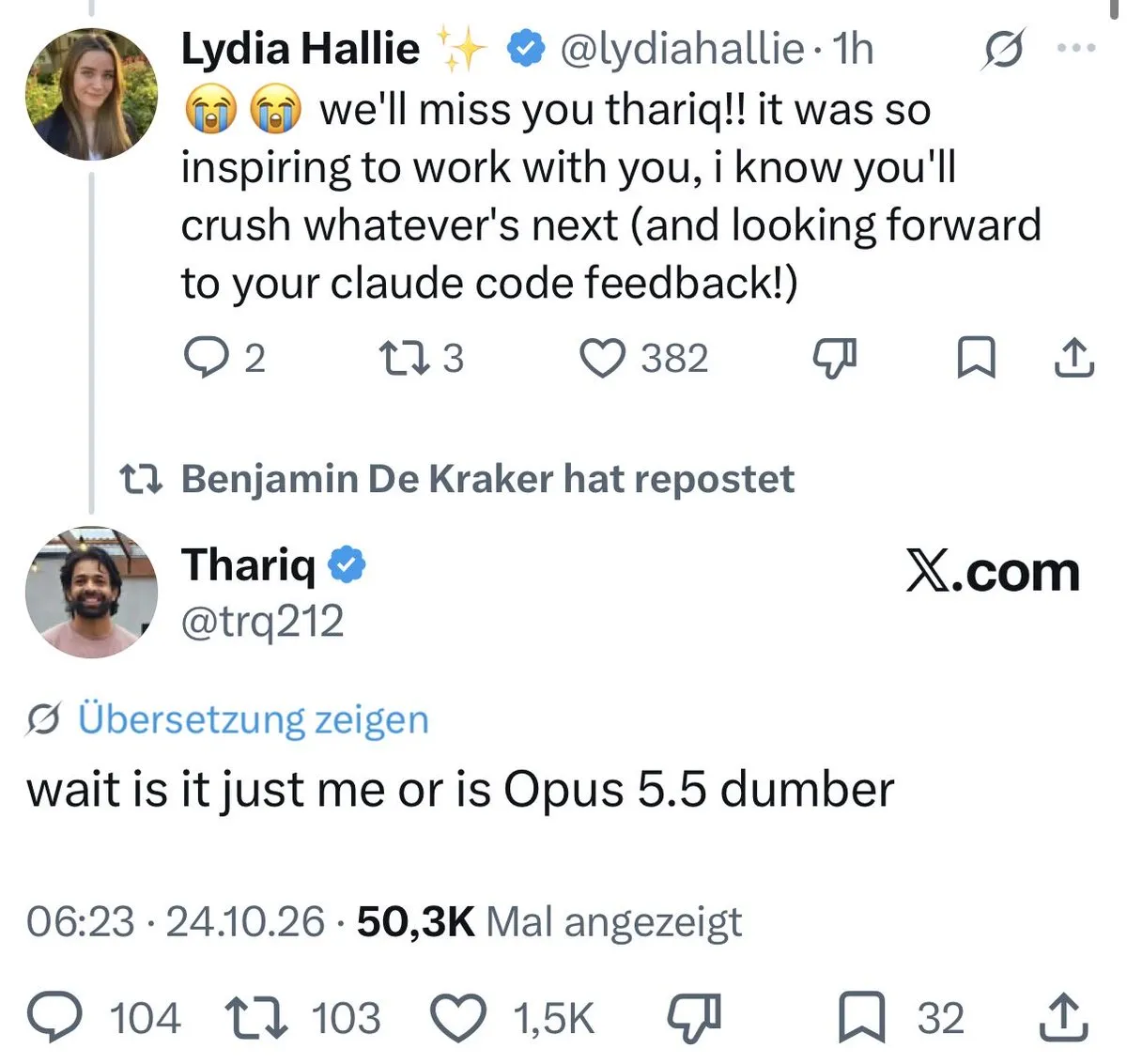This screenshot has width=1127, height=1064.
Task: Open the @trq212 handle
Action: (262, 622)
